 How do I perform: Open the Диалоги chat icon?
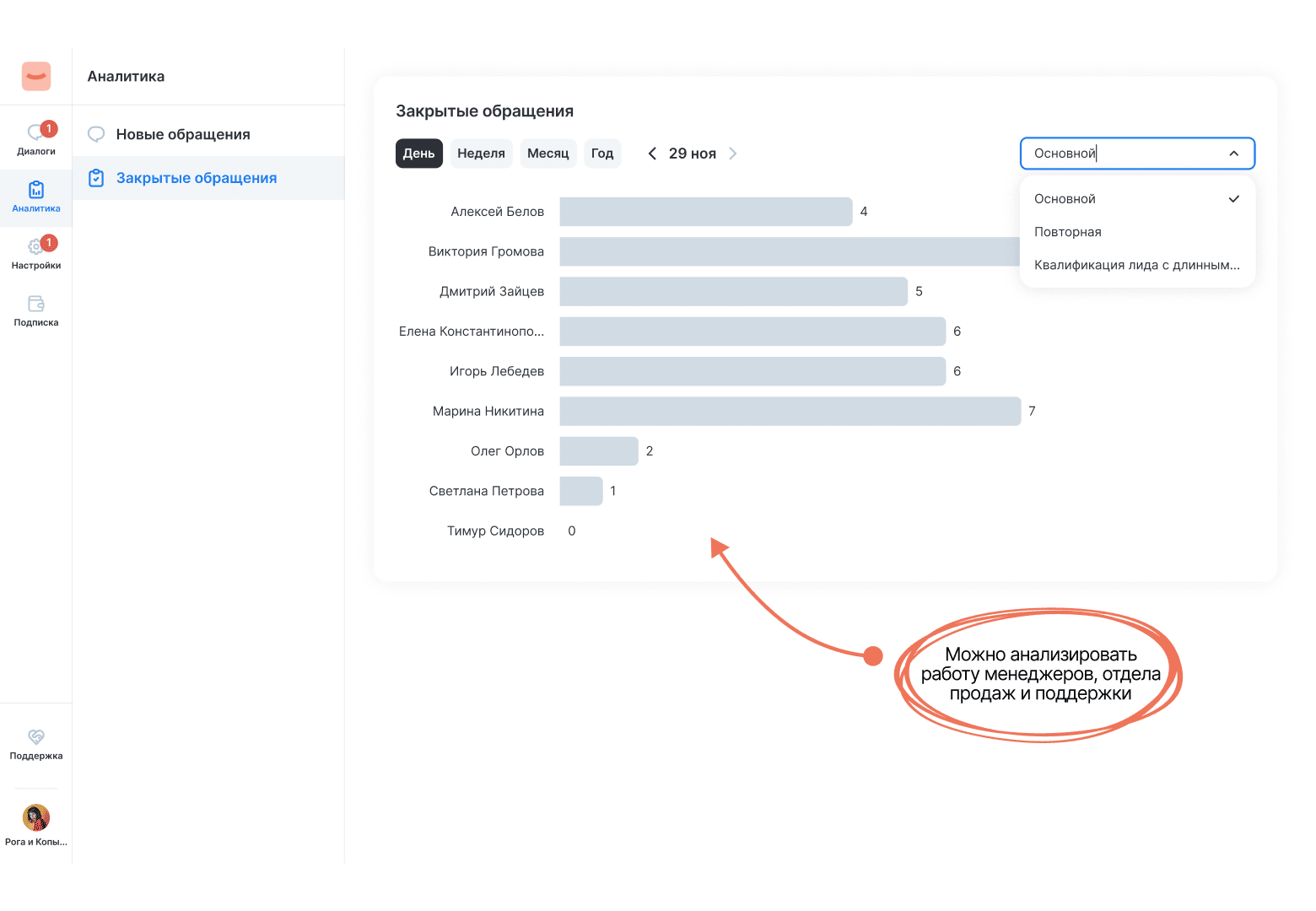click(36, 133)
